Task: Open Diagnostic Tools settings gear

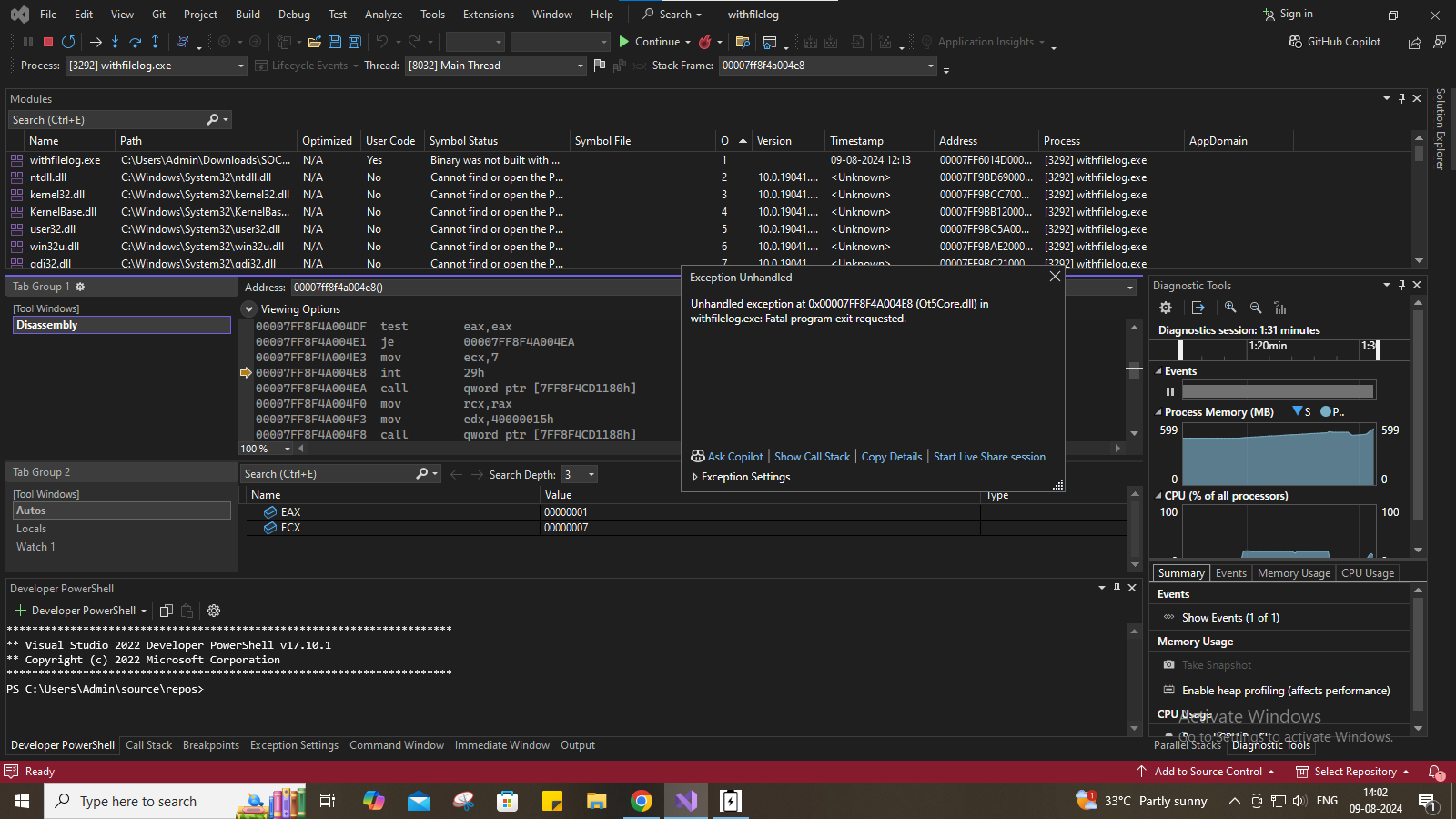Action: 1166,308
